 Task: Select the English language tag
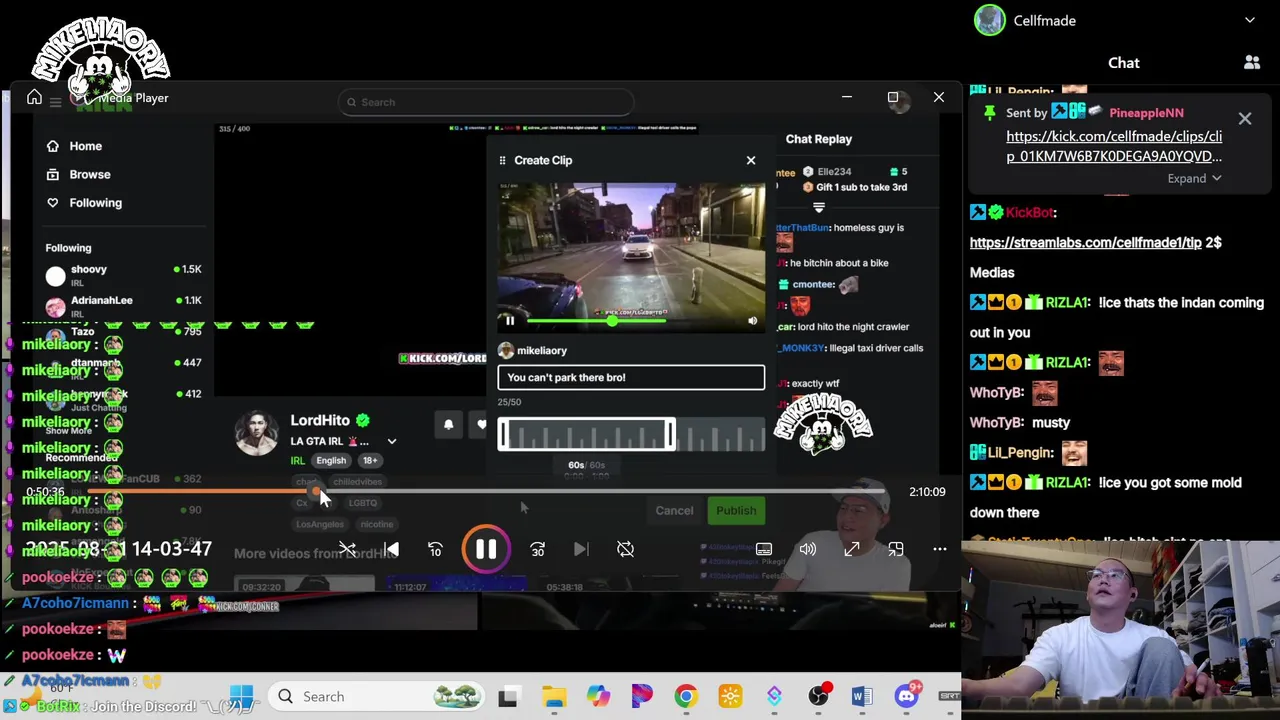point(331,460)
